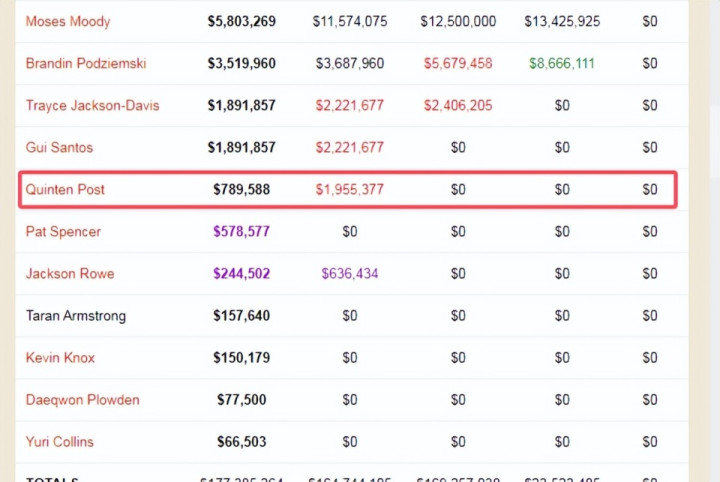Click the green $8,666,111 salary cell

coord(562,63)
